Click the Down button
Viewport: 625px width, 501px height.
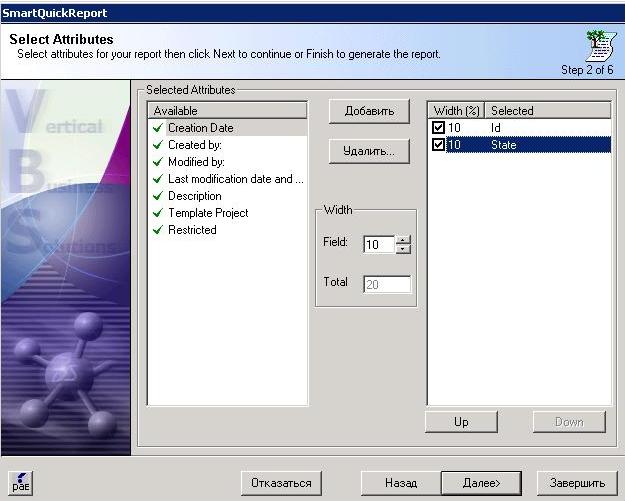click(569, 422)
